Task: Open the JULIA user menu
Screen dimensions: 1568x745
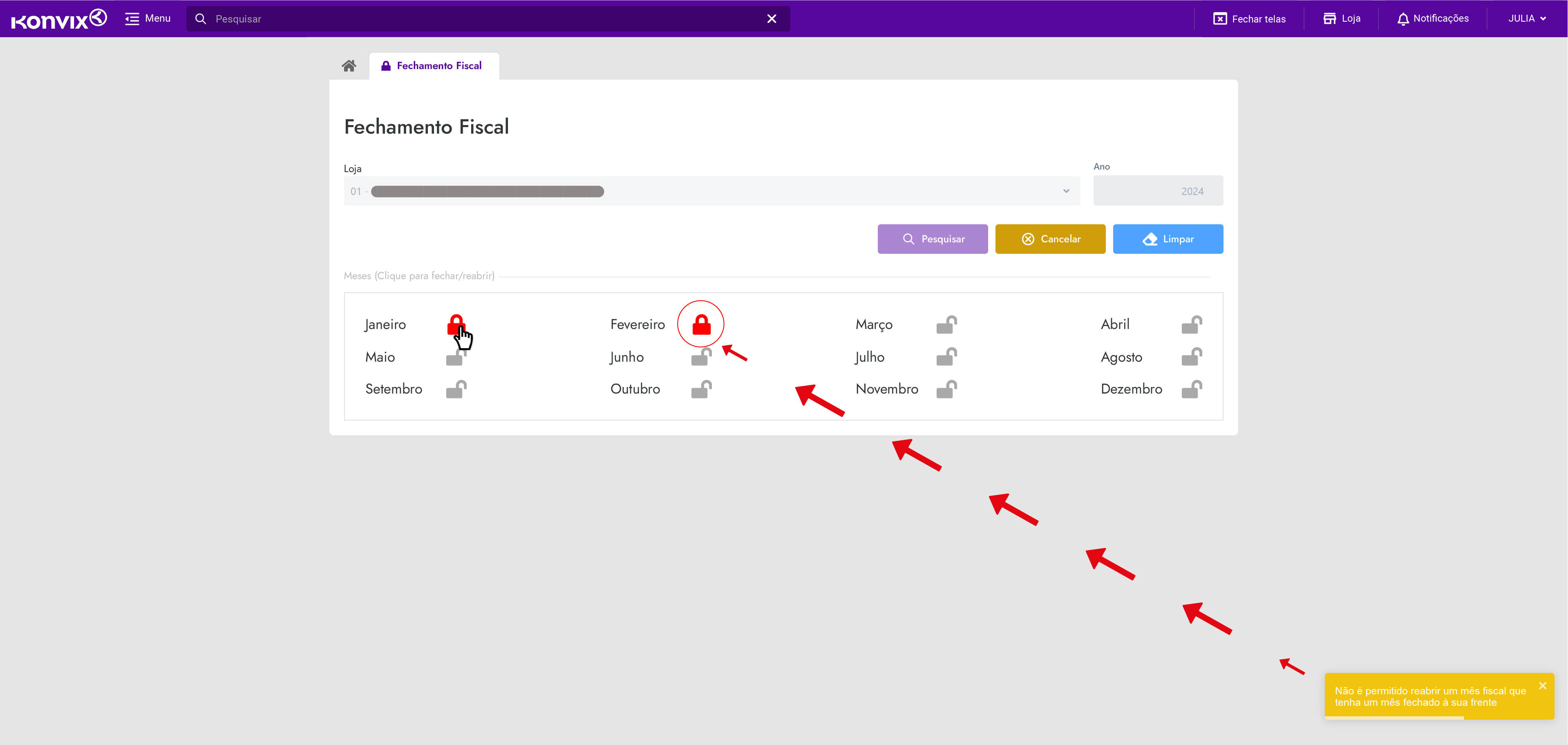Action: [x=1526, y=19]
